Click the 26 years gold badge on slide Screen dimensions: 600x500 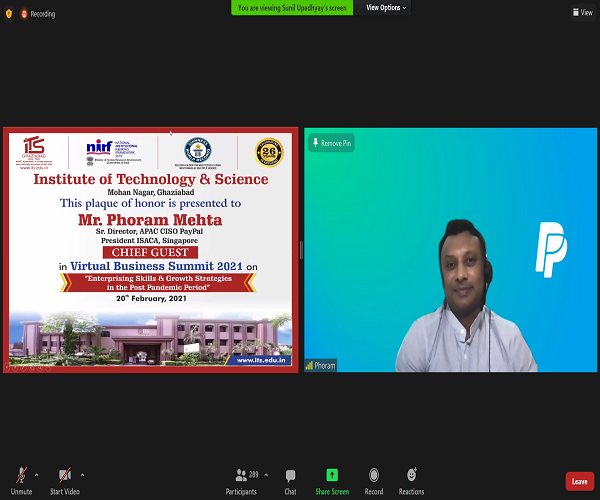point(269,153)
